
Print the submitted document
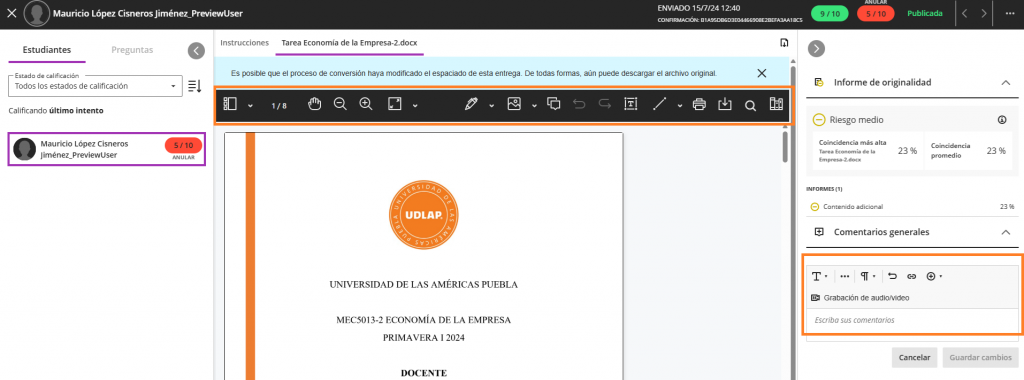click(699, 104)
